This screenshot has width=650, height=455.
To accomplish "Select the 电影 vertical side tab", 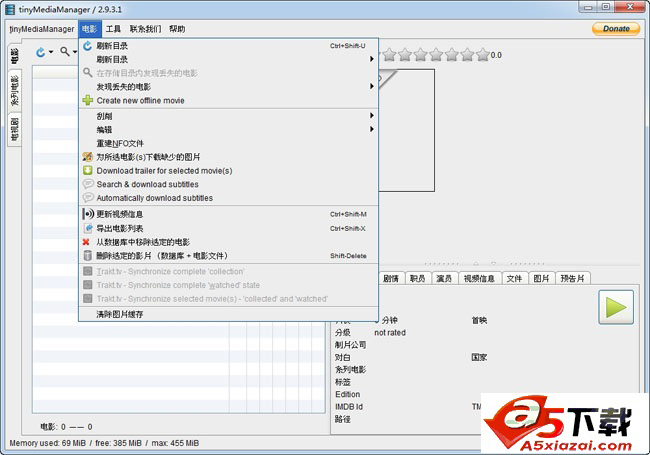I will click(15, 56).
